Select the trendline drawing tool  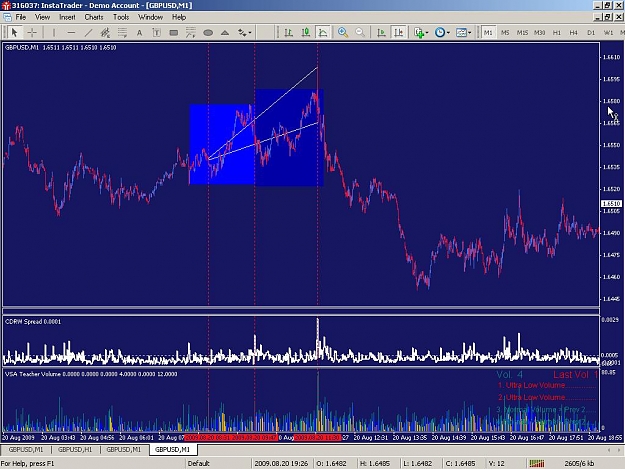pos(88,33)
